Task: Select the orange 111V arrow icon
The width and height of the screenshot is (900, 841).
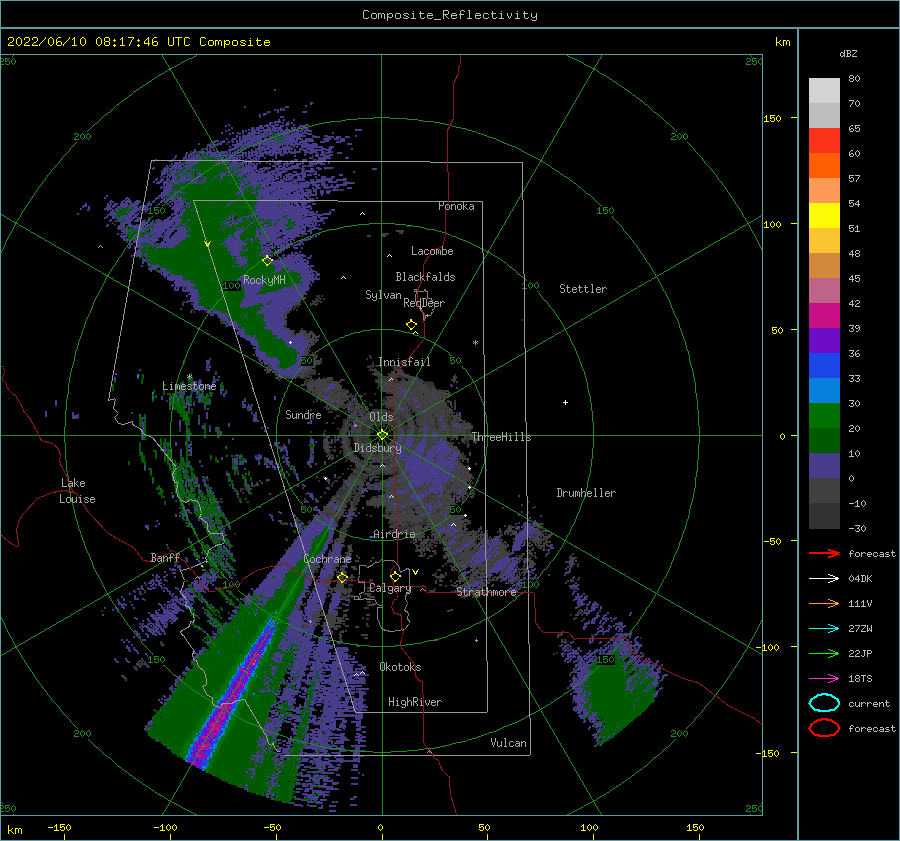Action: click(824, 603)
